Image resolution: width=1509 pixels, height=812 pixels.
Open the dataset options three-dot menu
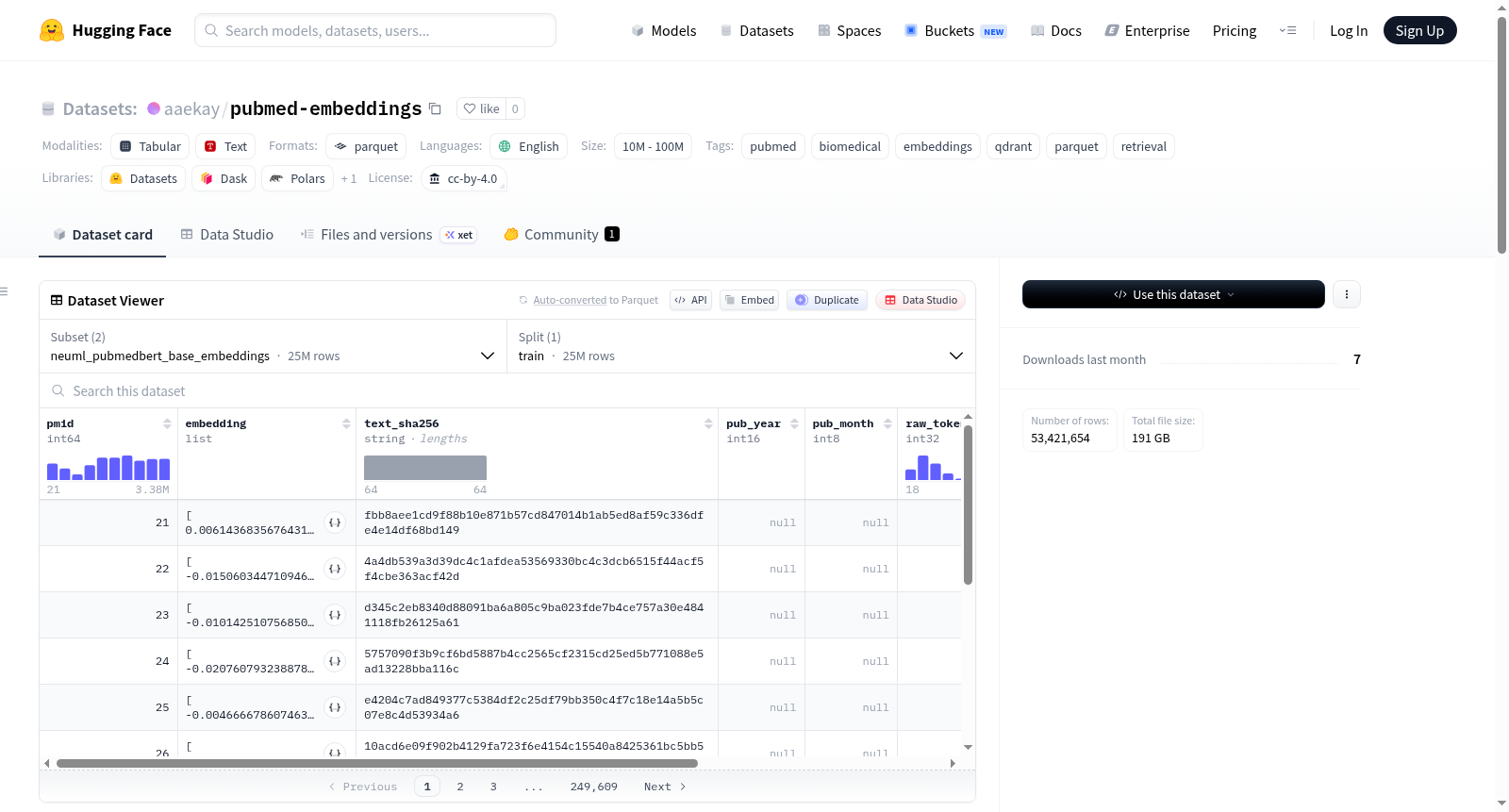[x=1347, y=294]
